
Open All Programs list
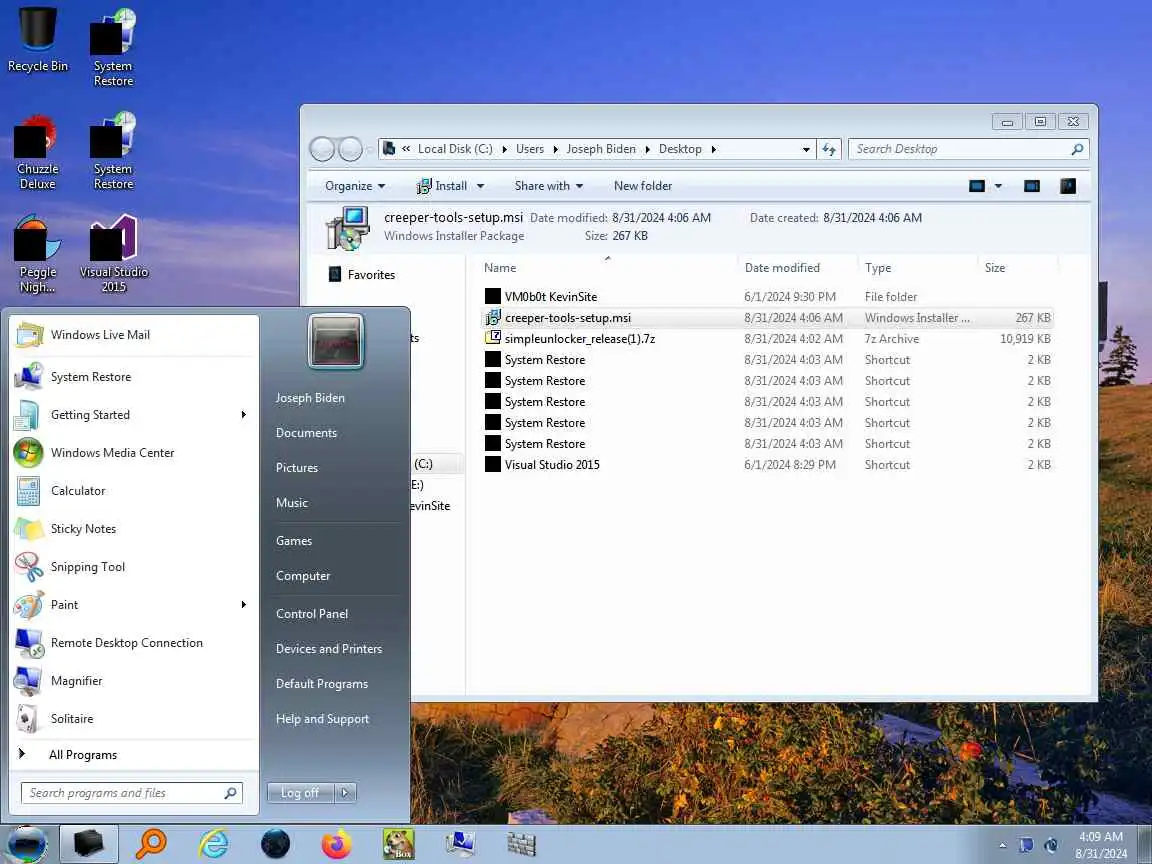(x=83, y=755)
